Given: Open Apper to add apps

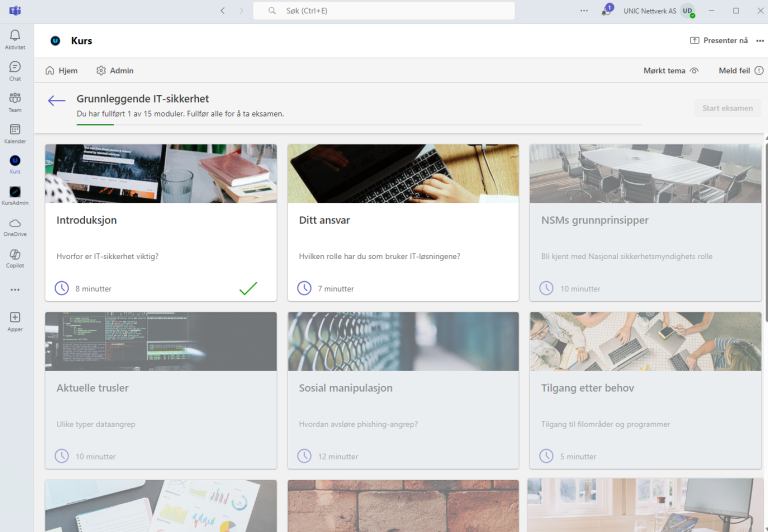Looking at the screenshot, I should tap(15, 321).
